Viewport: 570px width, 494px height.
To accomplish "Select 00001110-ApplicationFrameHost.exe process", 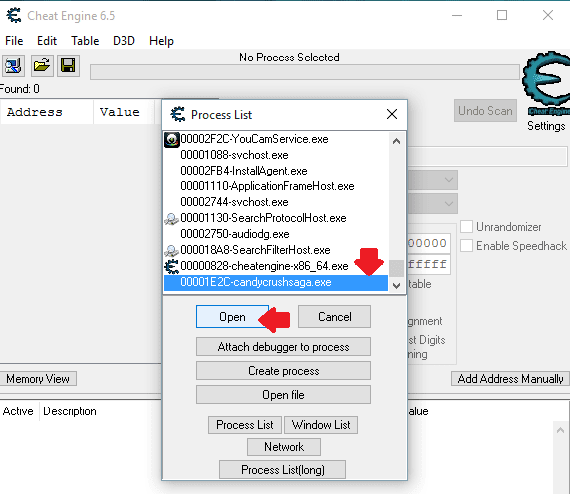I will 276,186.
